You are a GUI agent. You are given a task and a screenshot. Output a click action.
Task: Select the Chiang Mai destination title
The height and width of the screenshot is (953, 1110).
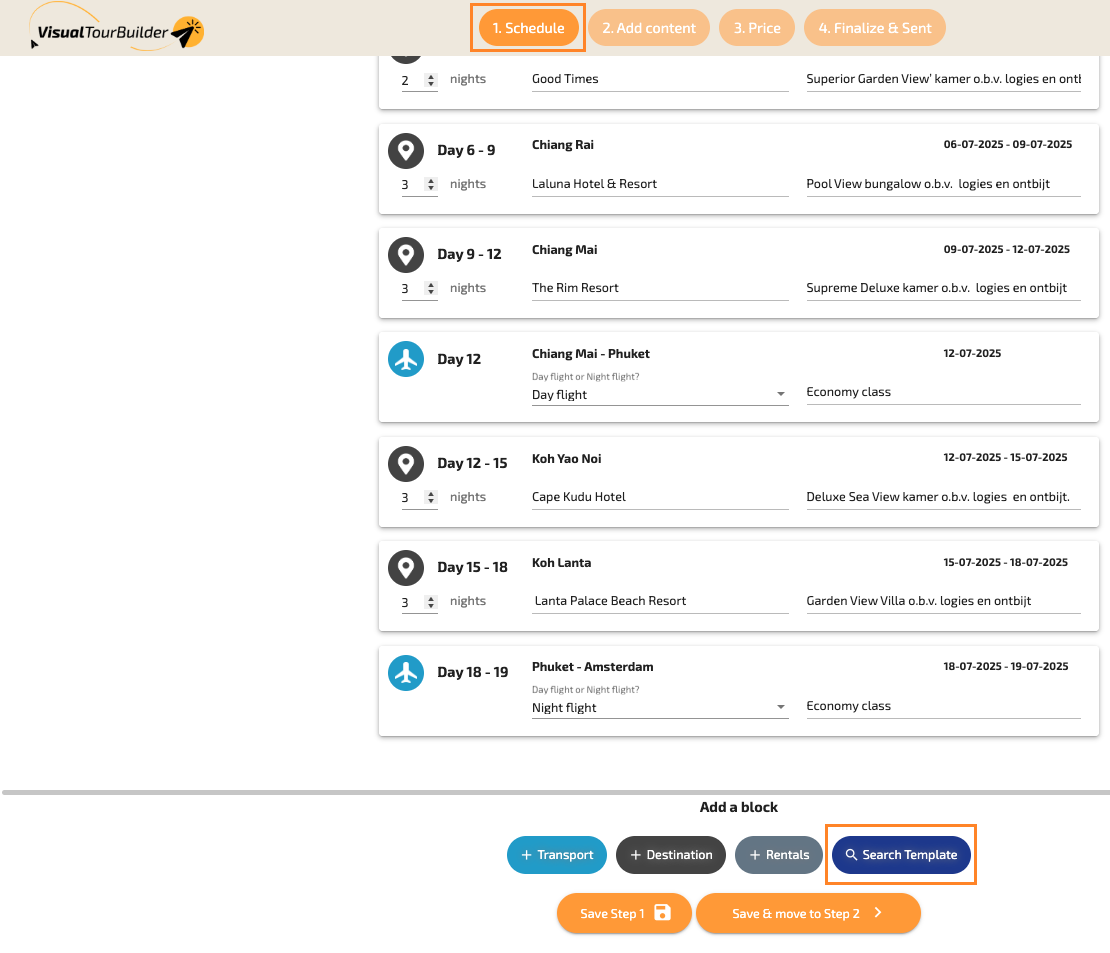point(564,249)
